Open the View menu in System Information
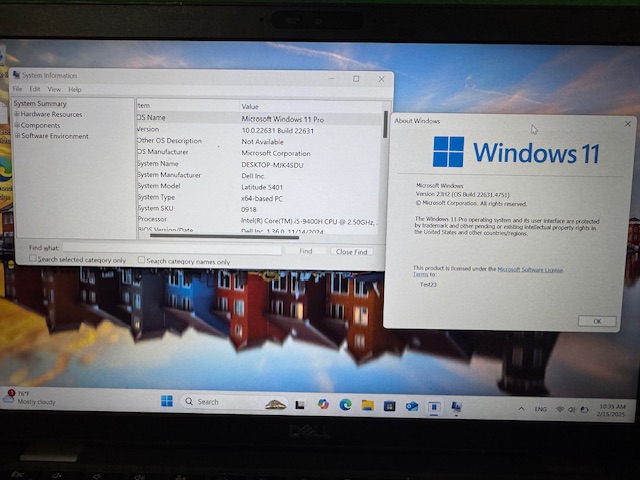Image resolution: width=640 pixels, height=480 pixels. point(54,89)
